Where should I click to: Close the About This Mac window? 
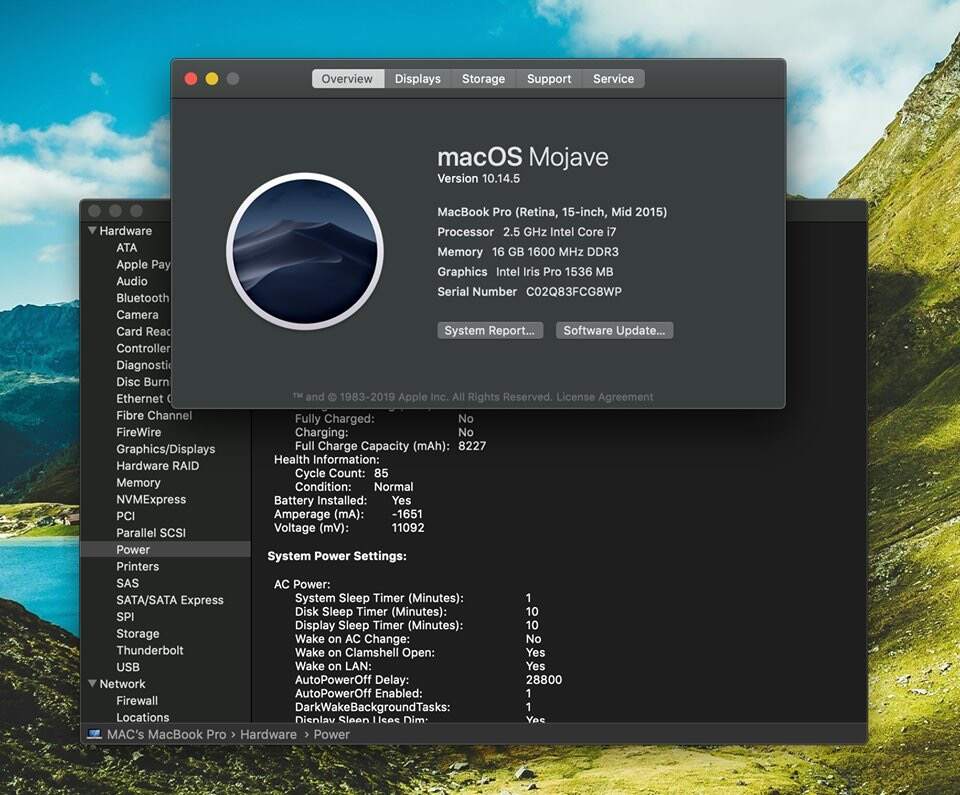[x=191, y=79]
